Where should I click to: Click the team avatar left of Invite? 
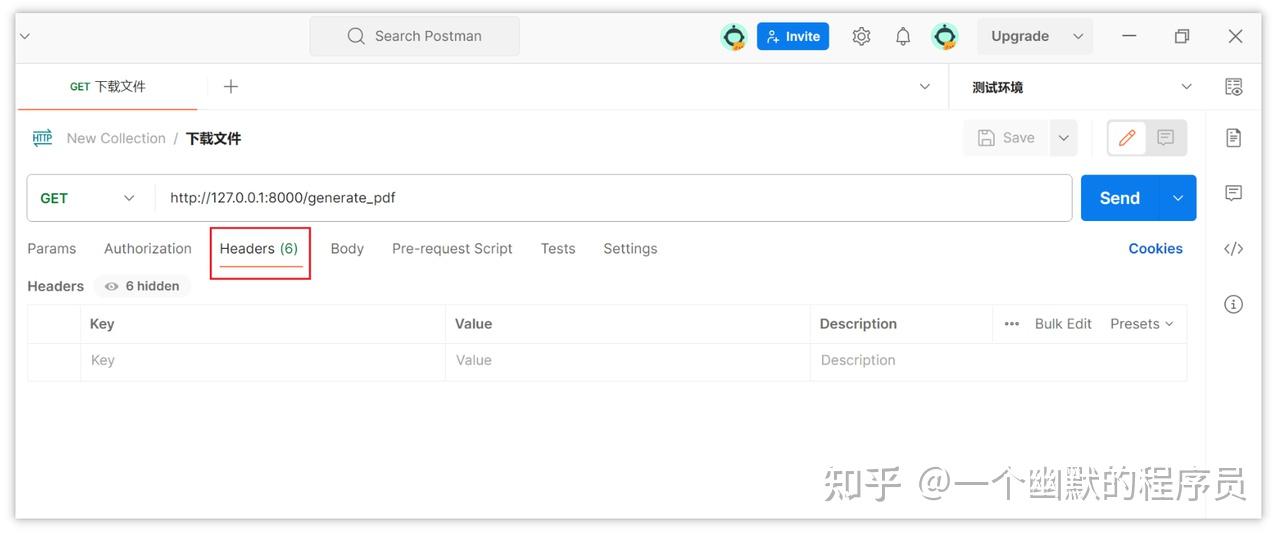734,37
